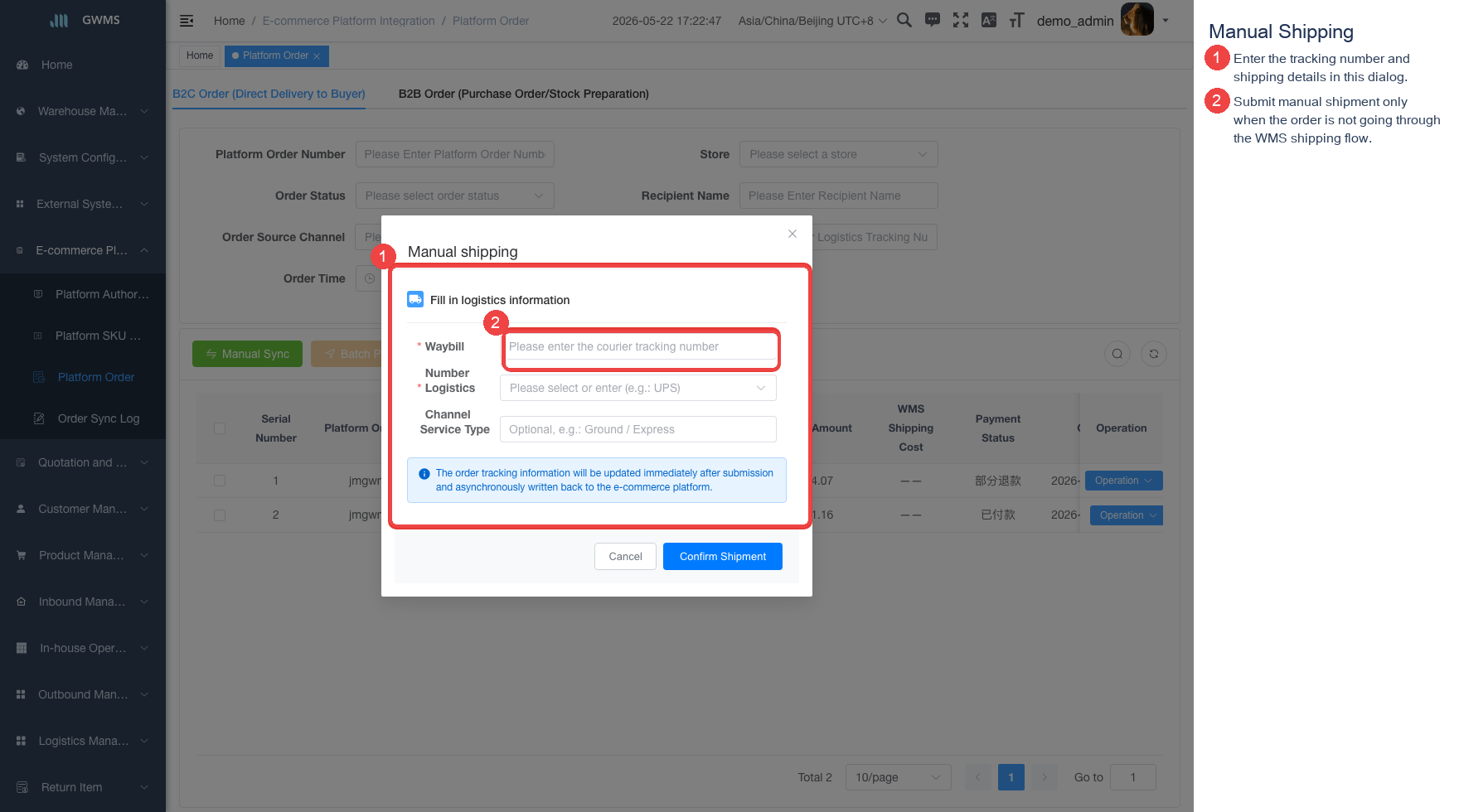Close the Platform Order tab
The image size is (1459, 812).
point(317,56)
